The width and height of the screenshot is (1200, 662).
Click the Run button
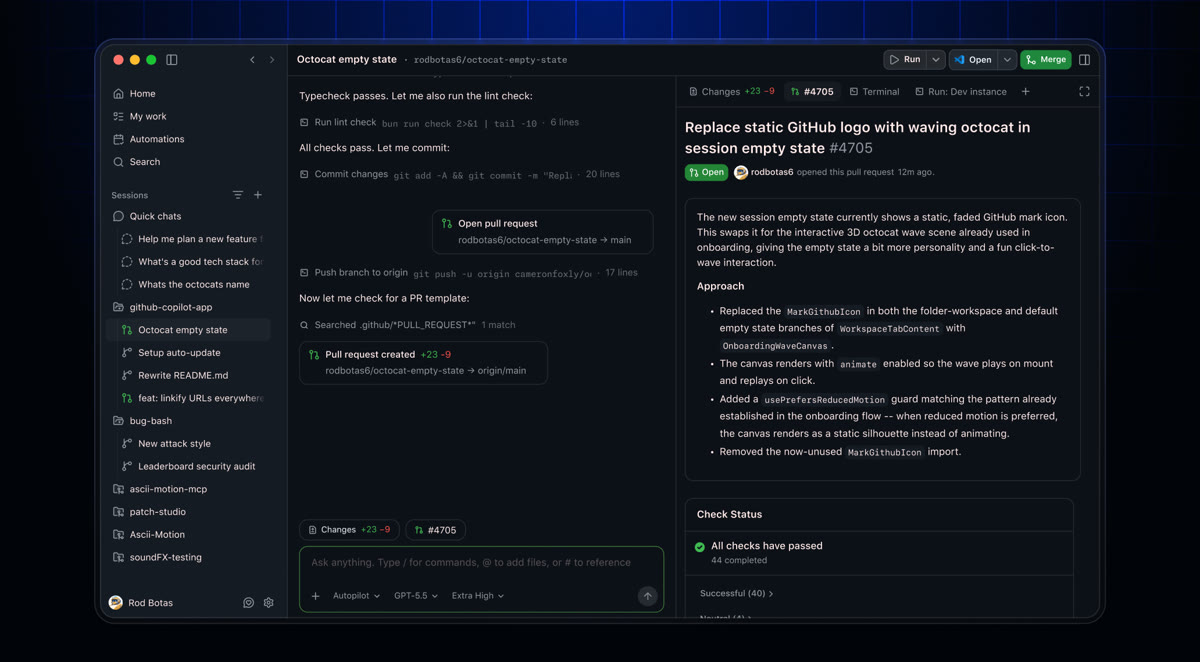pos(905,60)
